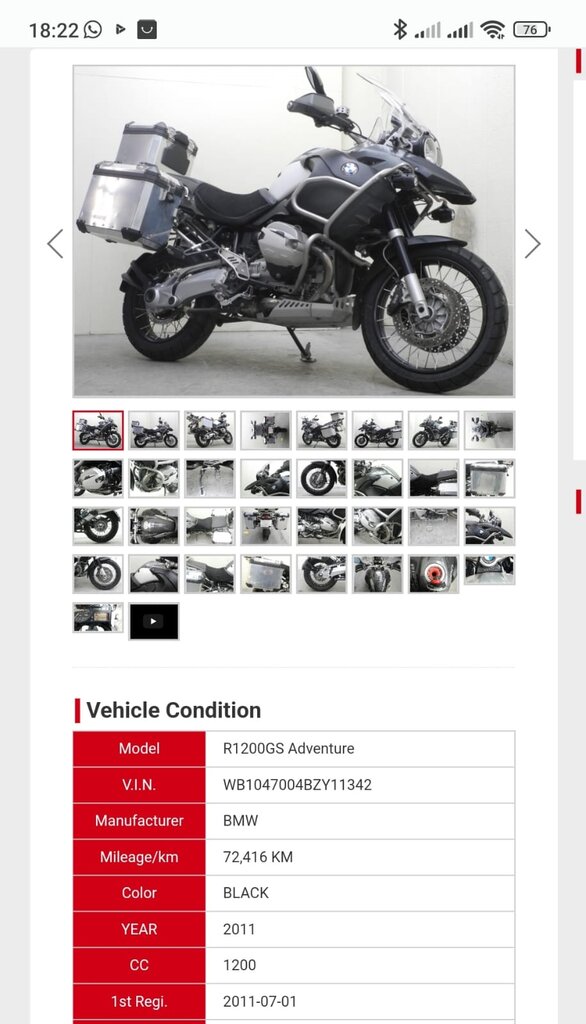Tap the battery indicator showing 76
The image size is (586, 1024).
click(x=531, y=29)
